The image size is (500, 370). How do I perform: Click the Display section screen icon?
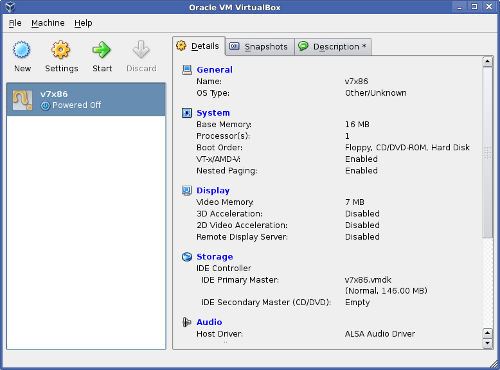click(187, 190)
